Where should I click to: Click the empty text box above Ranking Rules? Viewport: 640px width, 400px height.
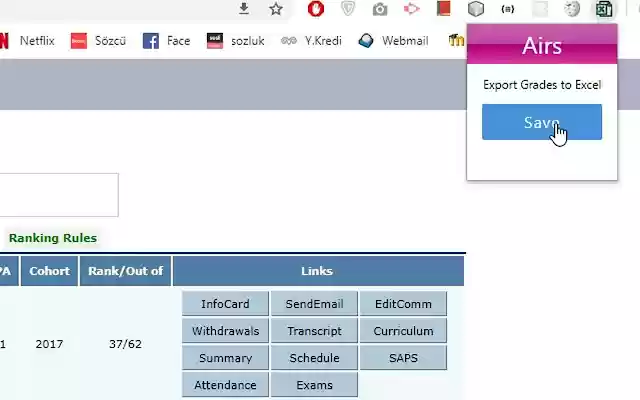point(59,195)
